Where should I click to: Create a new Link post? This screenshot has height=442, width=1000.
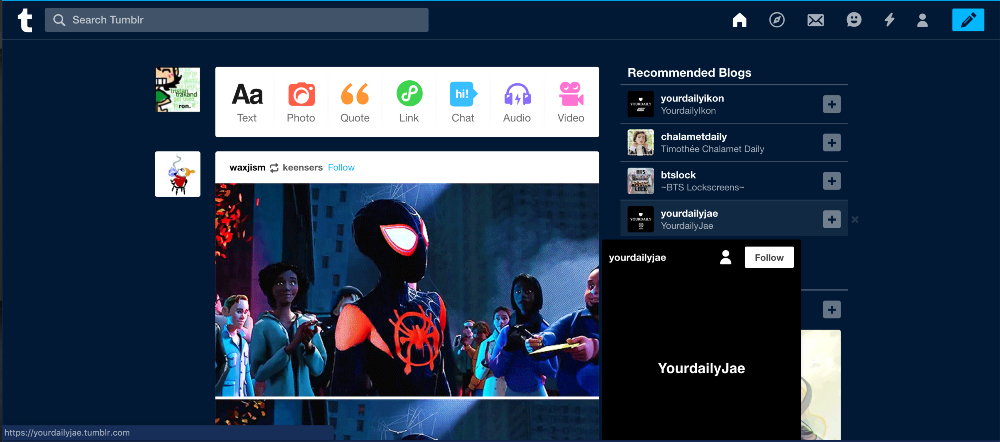coord(409,102)
